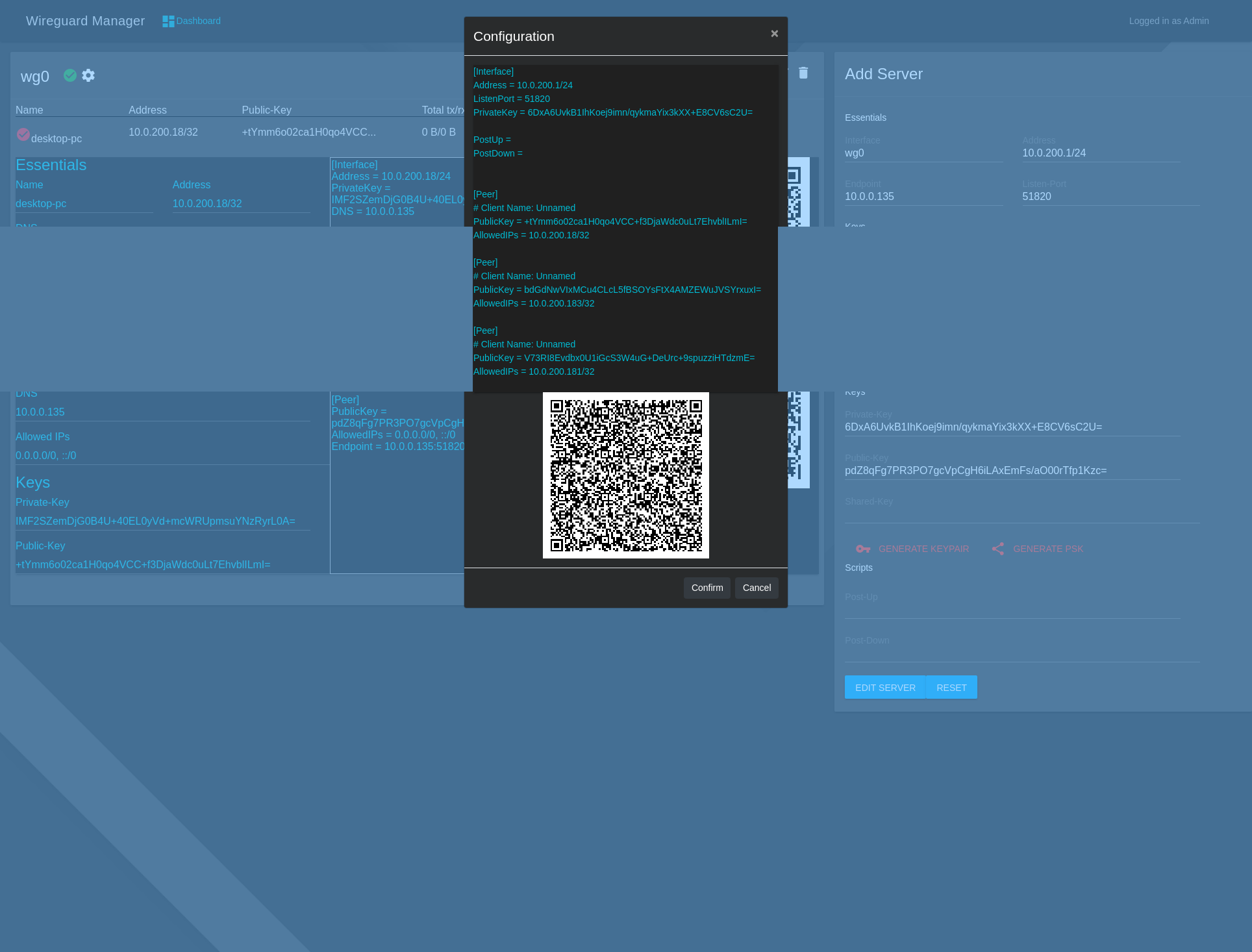
Task: Click the wg0 settings gear icon
Action: [x=88, y=75]
